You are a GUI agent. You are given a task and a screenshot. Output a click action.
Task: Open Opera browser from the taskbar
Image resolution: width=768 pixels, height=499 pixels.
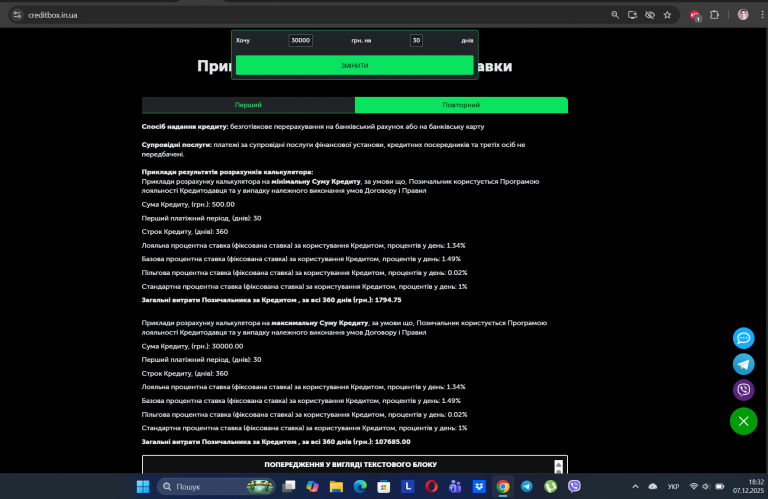pyautogui.click(x=432, y=486)
